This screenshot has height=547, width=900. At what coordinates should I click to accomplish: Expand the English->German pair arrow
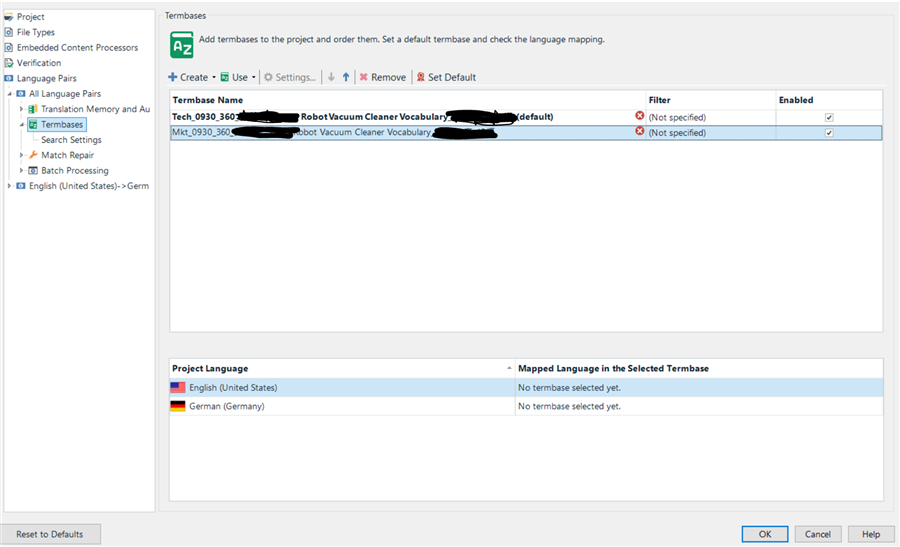coord(9,186)
